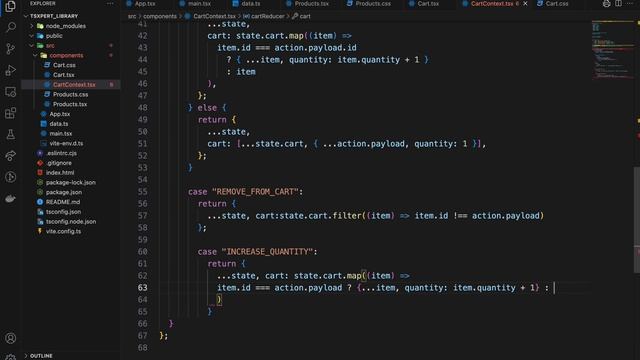Click the split editor icon

pos(618,3)
